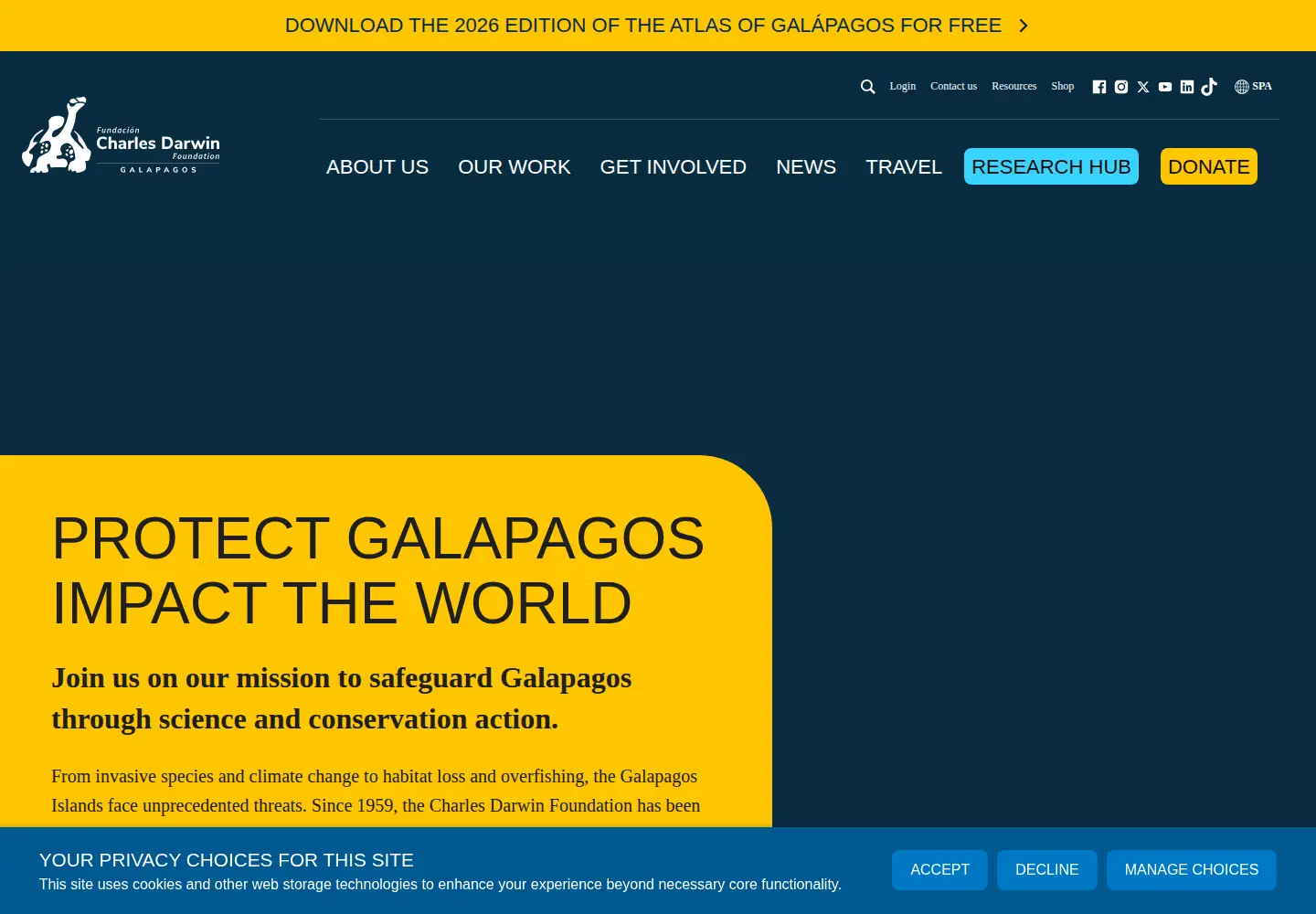Image resolution: width=1316 pixels, height=914 pixels.
Task: Click the RESEARCH HUB button
Action: (1051, 166)
